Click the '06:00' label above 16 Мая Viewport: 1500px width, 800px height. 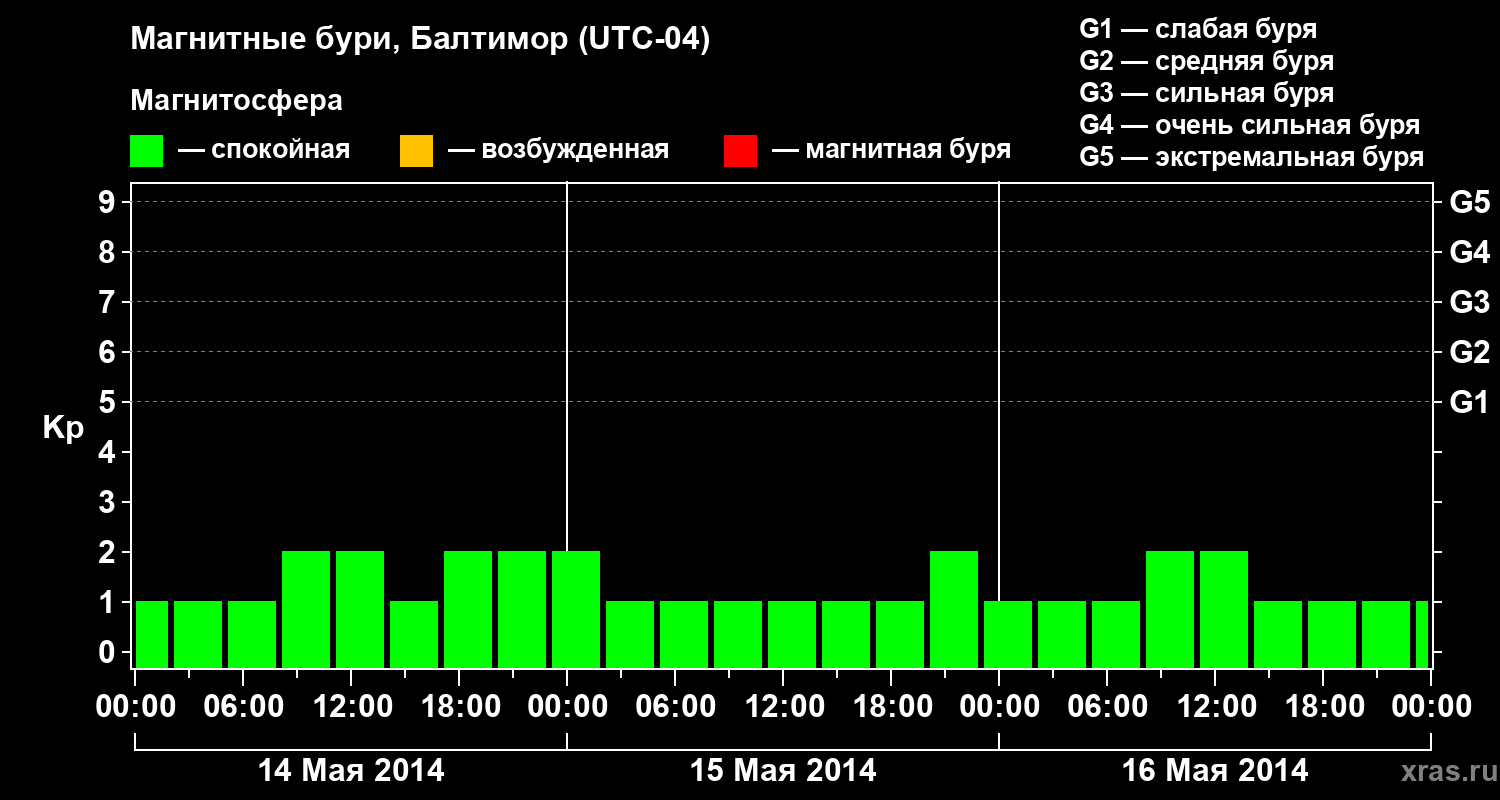1107,707
